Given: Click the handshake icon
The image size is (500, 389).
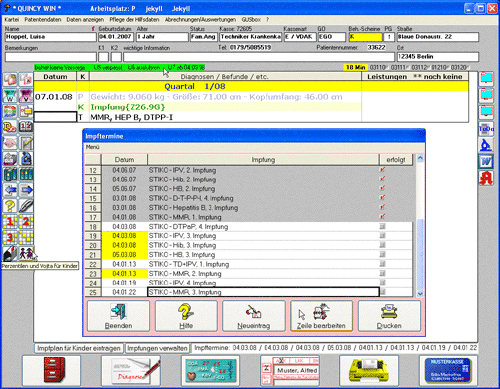Looking at the screenshot, I should [10, 143].
